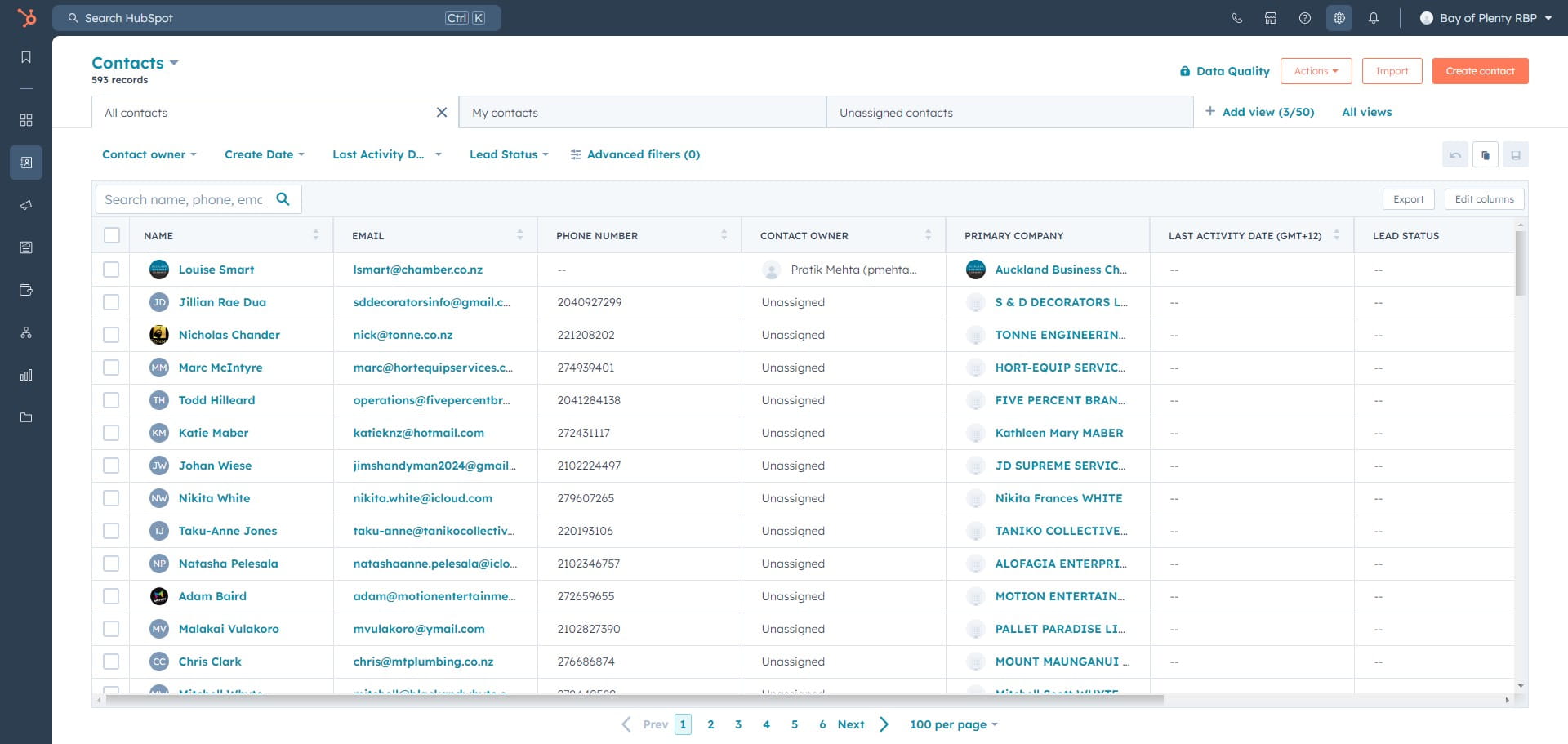The image size is (1568, 744).
Task: Open the settings gear icon
Action: [1339, 18]
